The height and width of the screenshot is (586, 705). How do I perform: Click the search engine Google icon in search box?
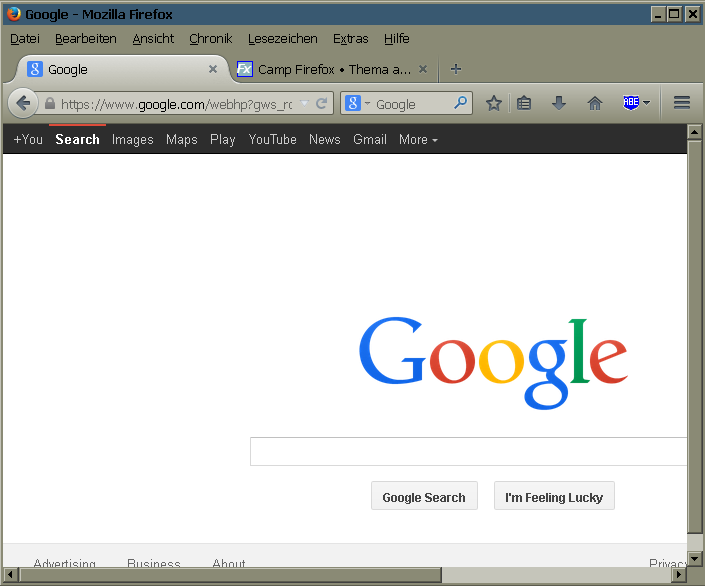(x=352, y=103)
